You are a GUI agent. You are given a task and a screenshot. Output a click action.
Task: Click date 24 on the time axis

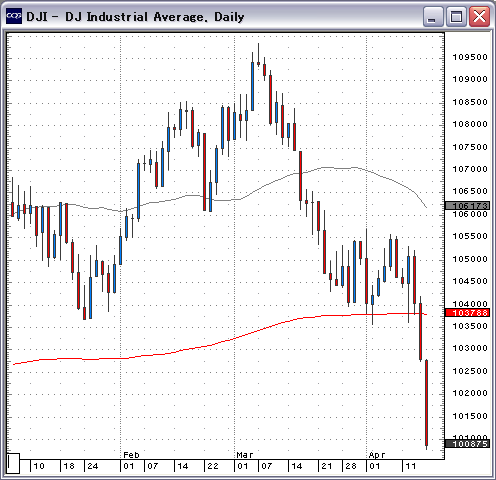(93, 466)
